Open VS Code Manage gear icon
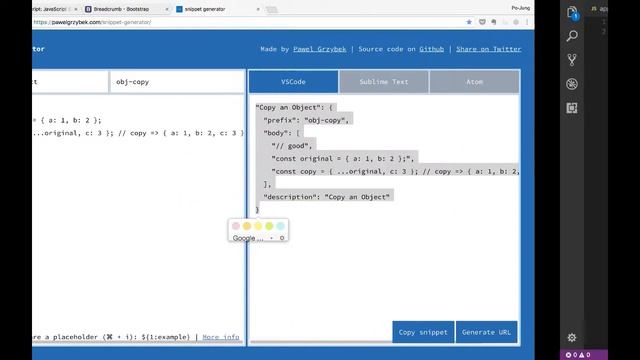This screenshot has width=640, height=360. pos(572,338)
